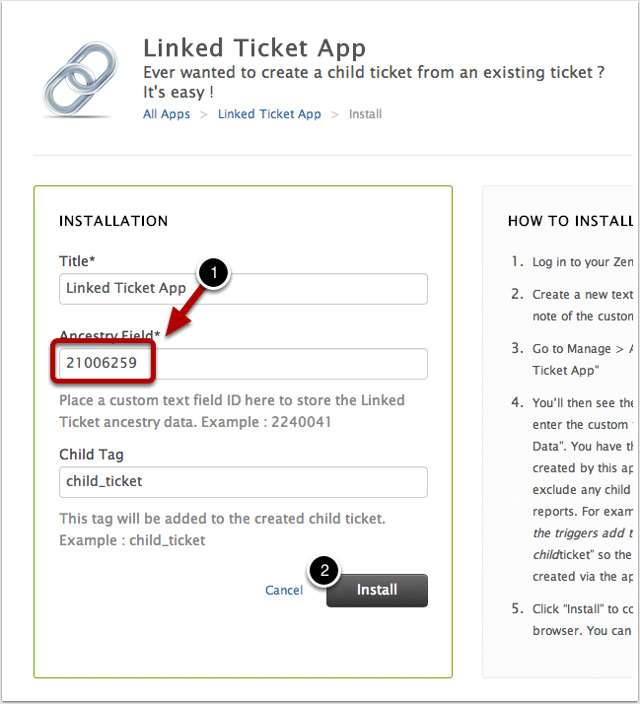Go to Linked Ticket App breadcrumb
Screen dimensions: 640x704
(269, 114)
